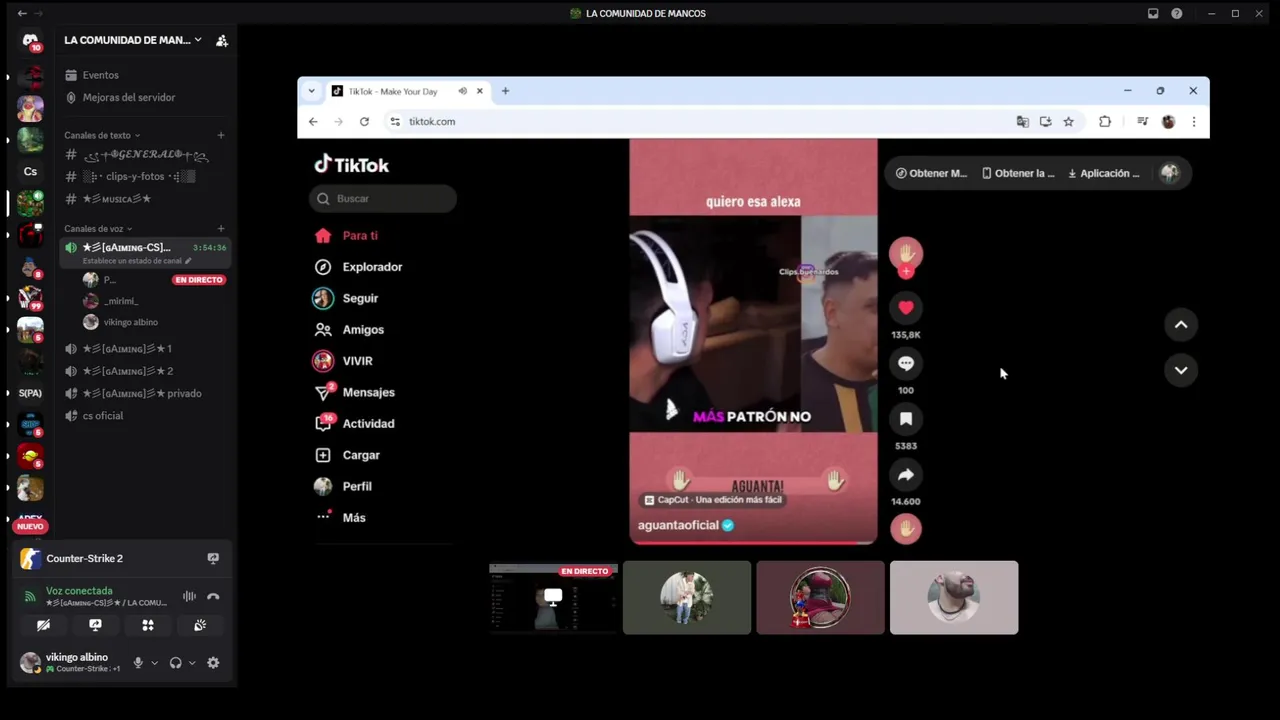Viewport: 1280px width, 720px height.
Task: Open Discord direct messages home icon
Action: [x=30, y=41]
